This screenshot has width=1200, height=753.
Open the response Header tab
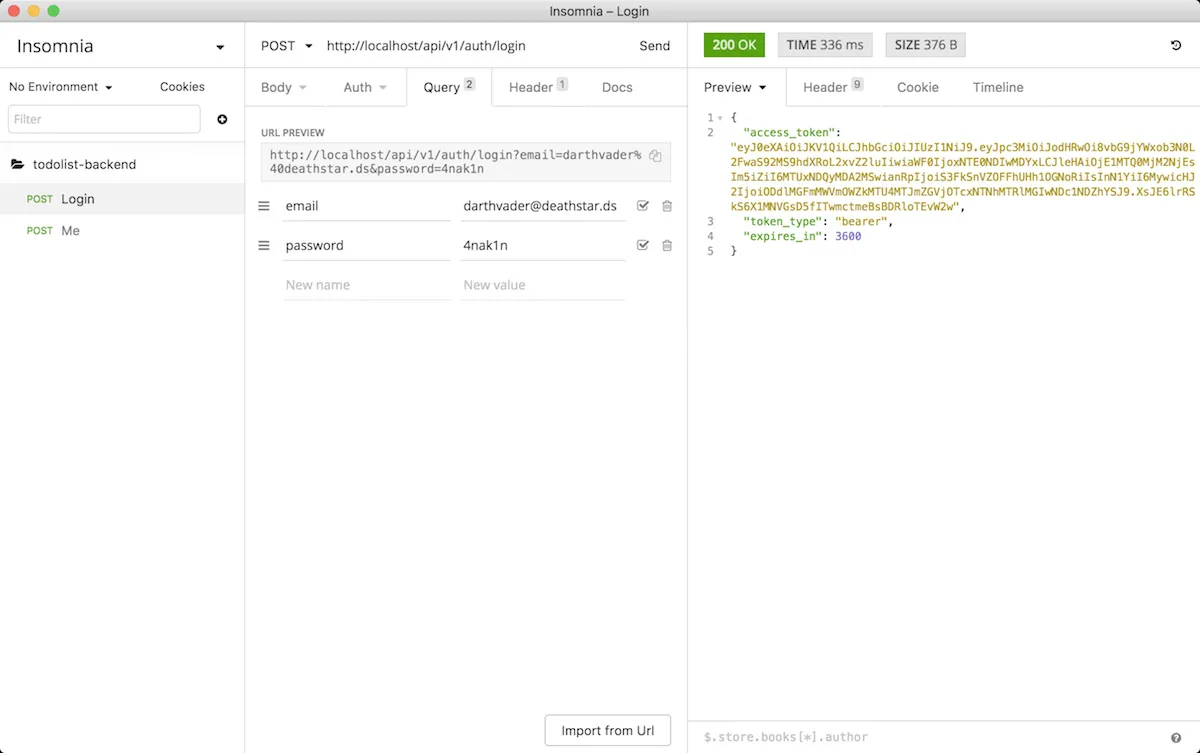[833, 87]
